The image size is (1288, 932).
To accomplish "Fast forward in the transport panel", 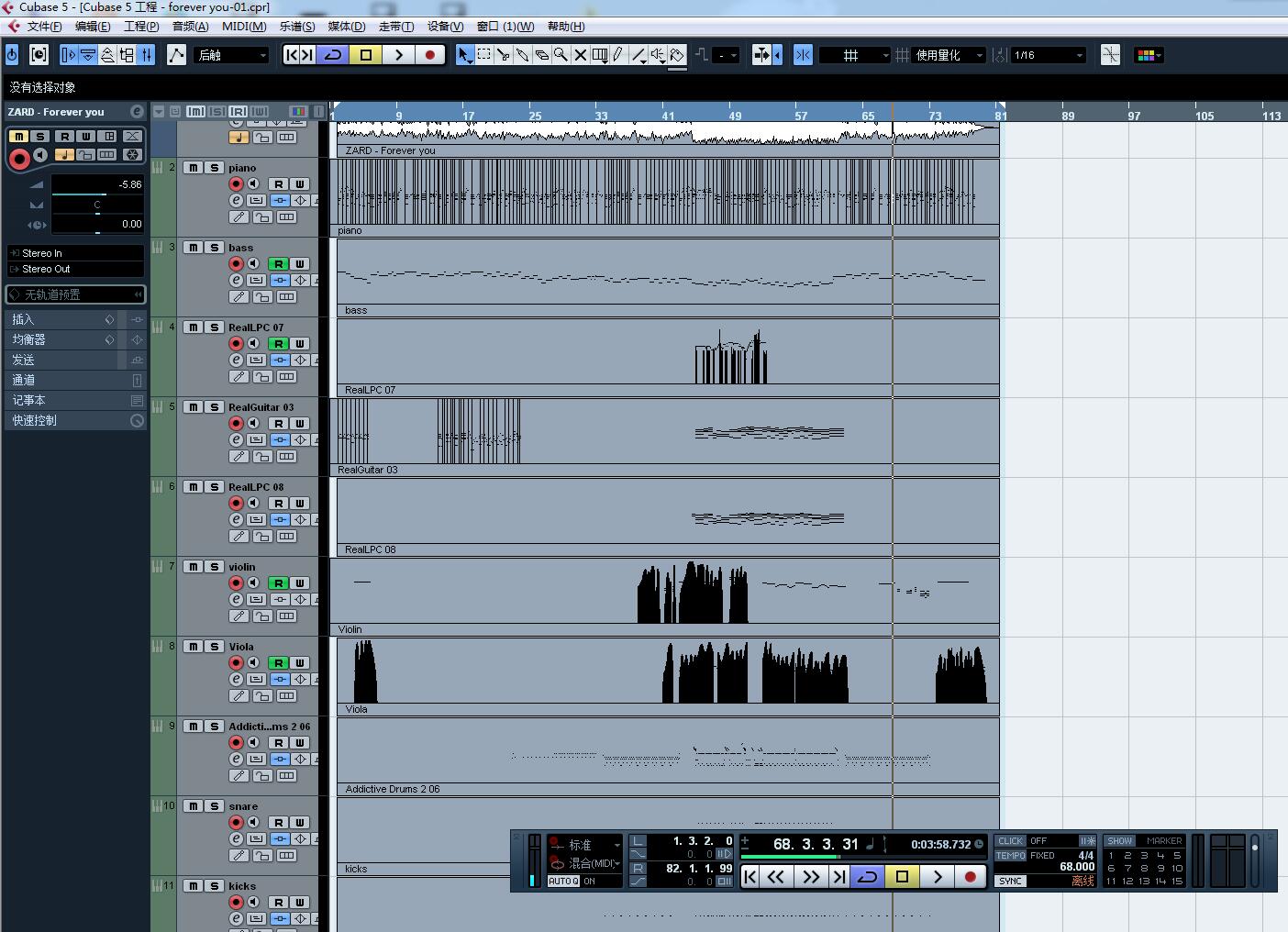I will coord(810,877).
